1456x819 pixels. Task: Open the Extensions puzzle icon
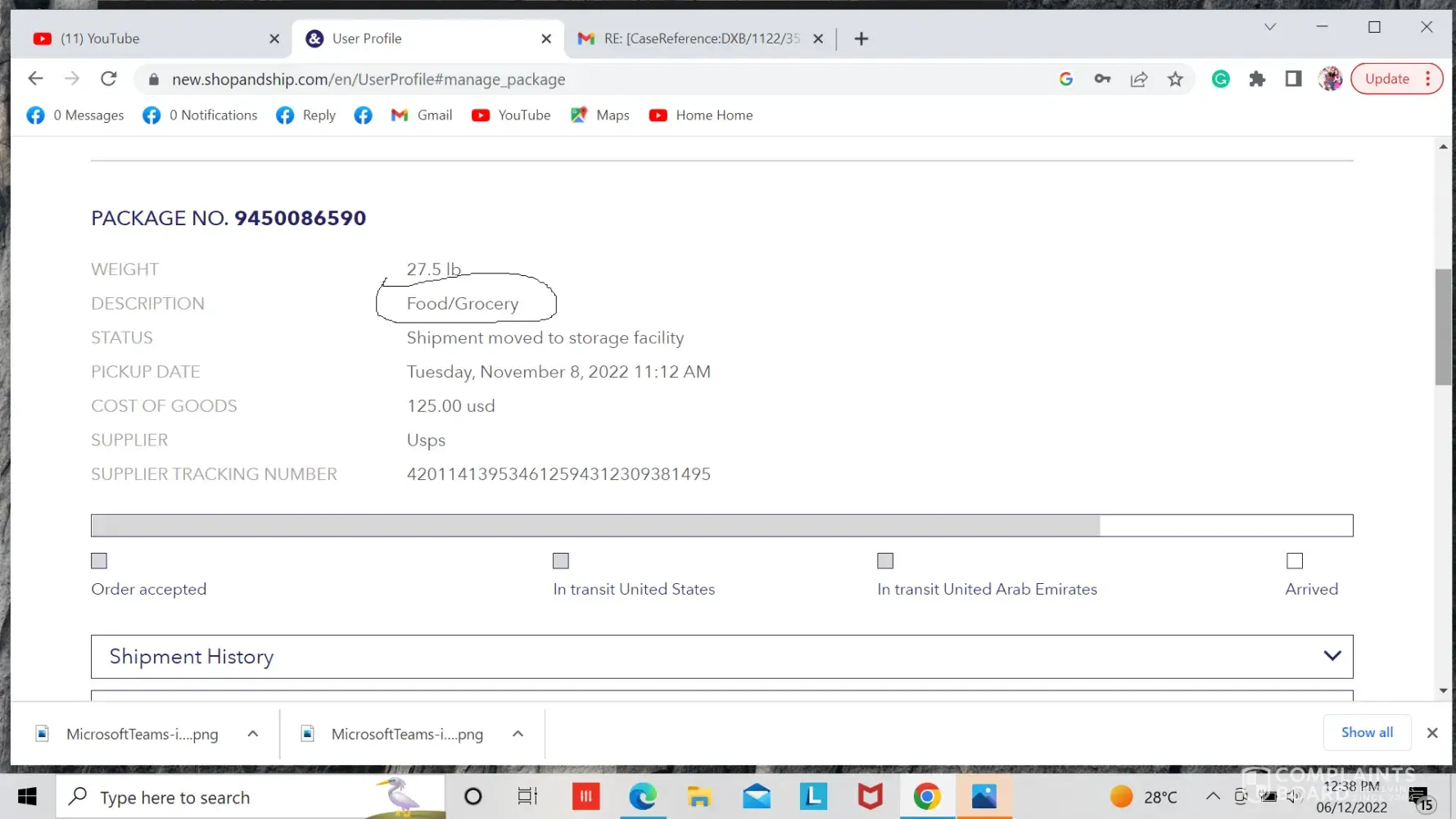point(1257,79)
